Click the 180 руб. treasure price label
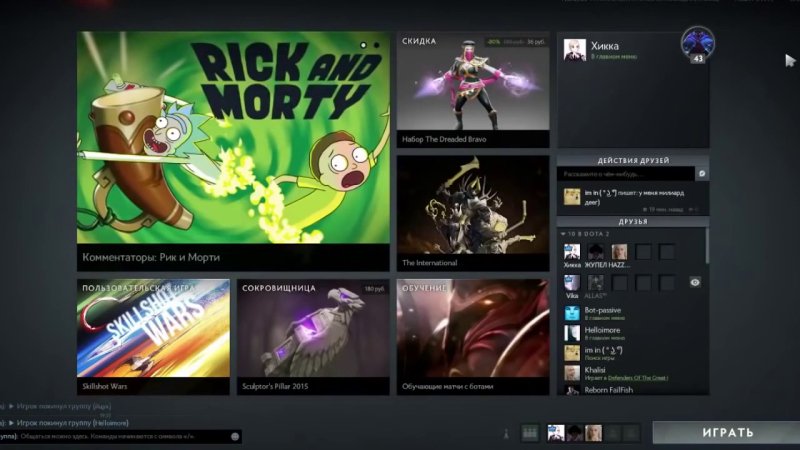The image size is (800, 450). [375, 289]
